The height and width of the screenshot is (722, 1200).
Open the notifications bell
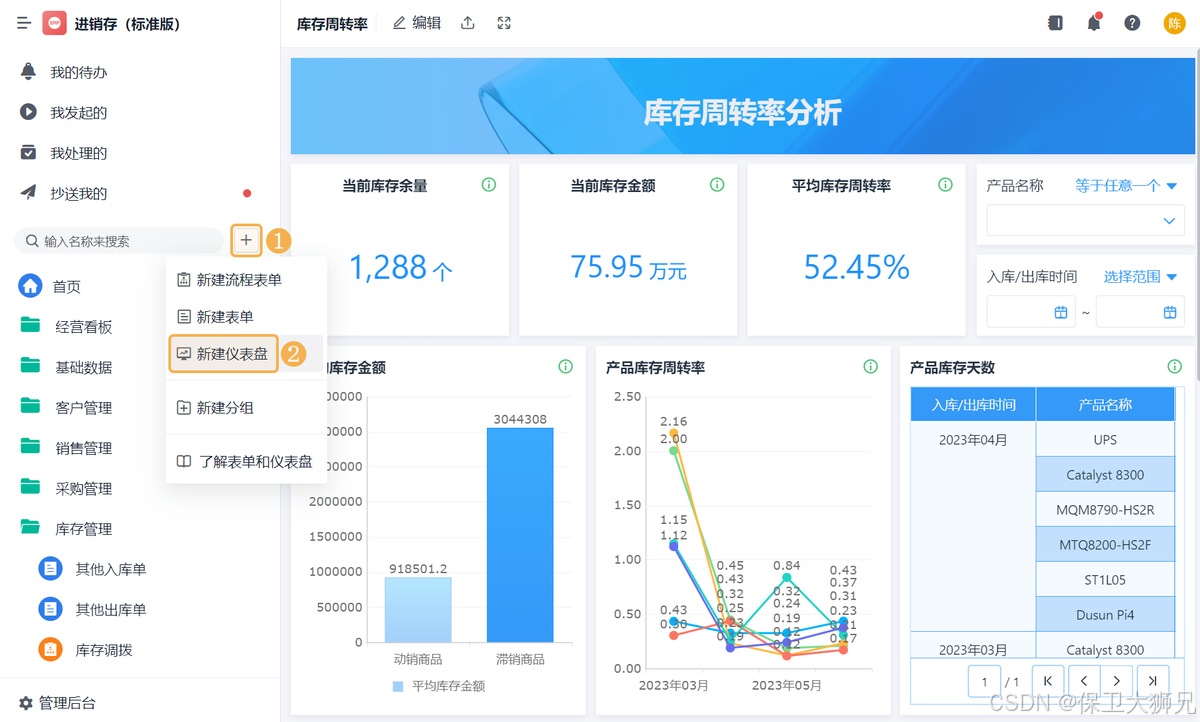[x=1094, y=23]
